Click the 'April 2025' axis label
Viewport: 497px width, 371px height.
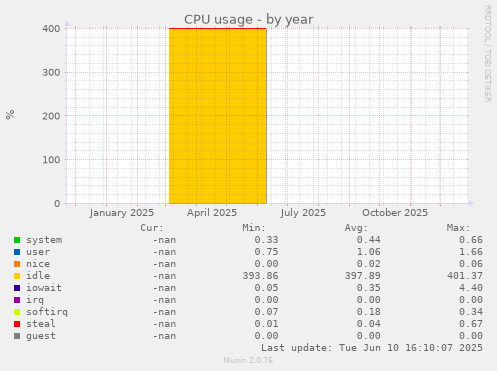[212, 213]
